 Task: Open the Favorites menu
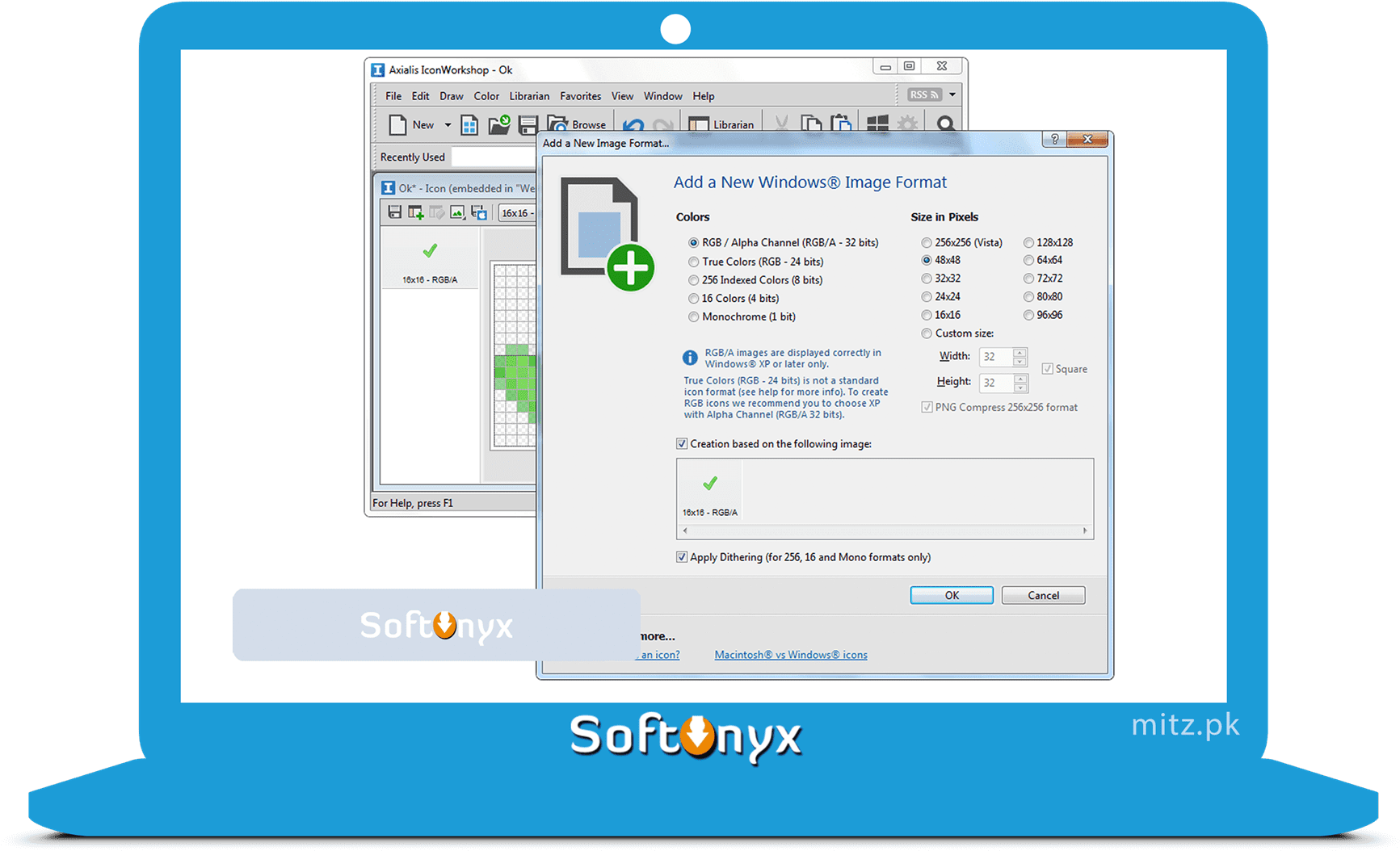[580, 96]
